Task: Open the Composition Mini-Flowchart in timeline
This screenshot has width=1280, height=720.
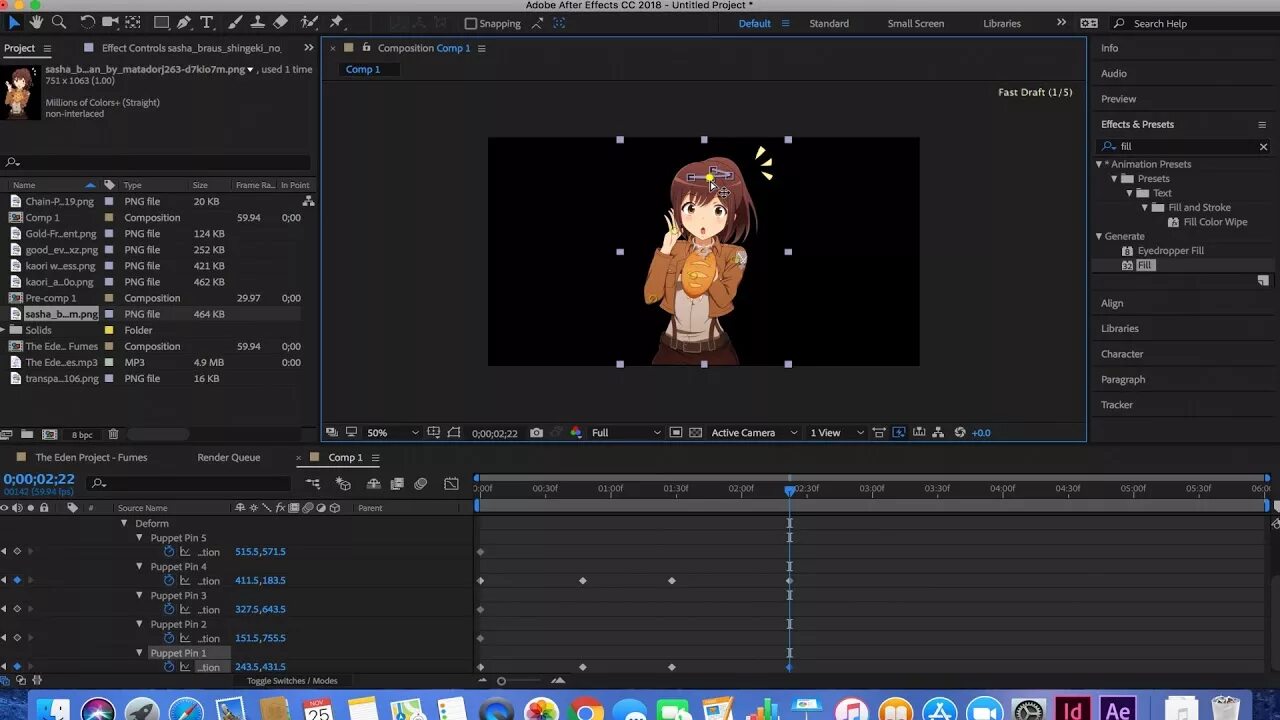Action: (313, 484)
